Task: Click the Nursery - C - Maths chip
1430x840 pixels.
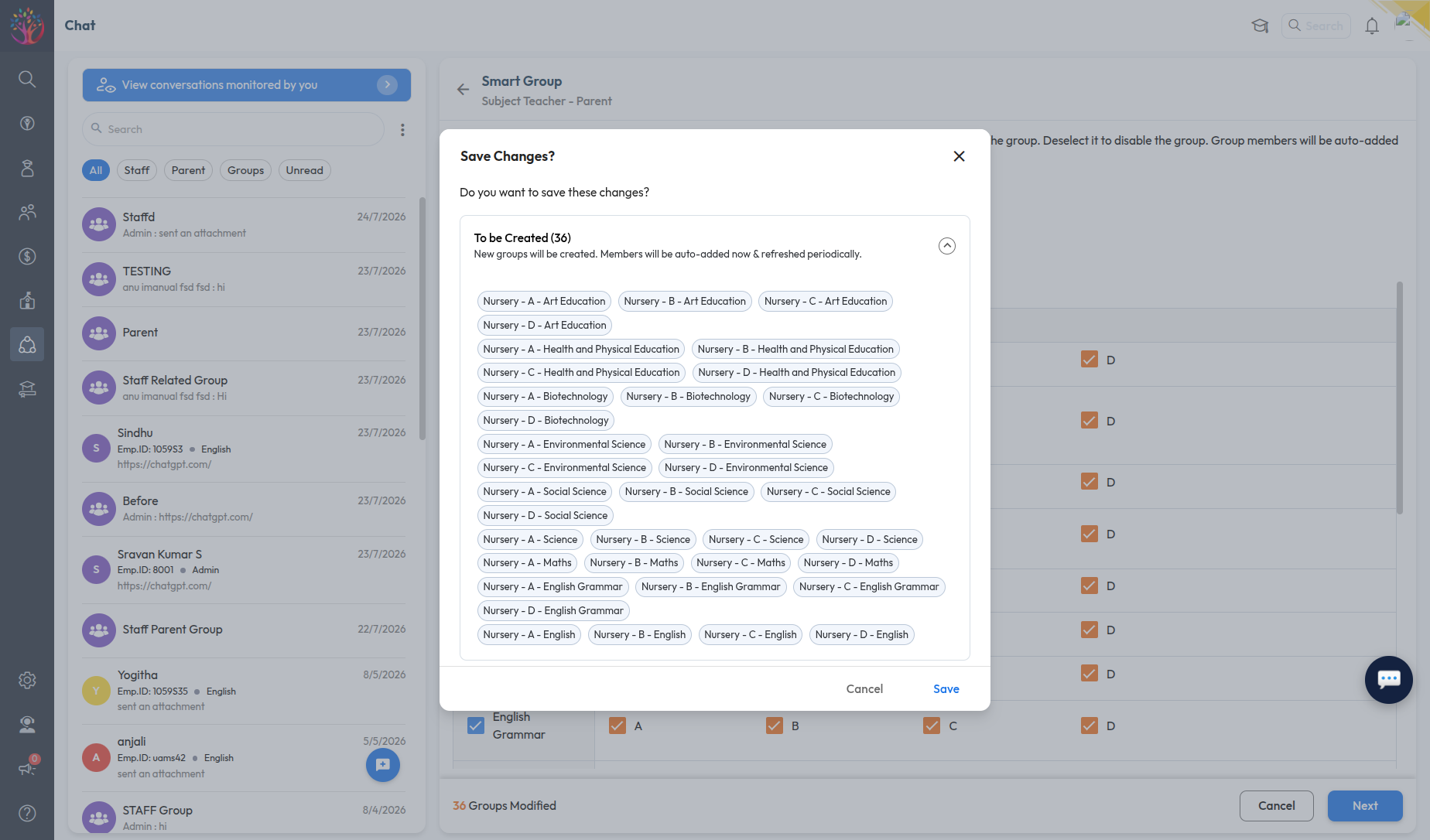Action: click(x=741, y=563)
